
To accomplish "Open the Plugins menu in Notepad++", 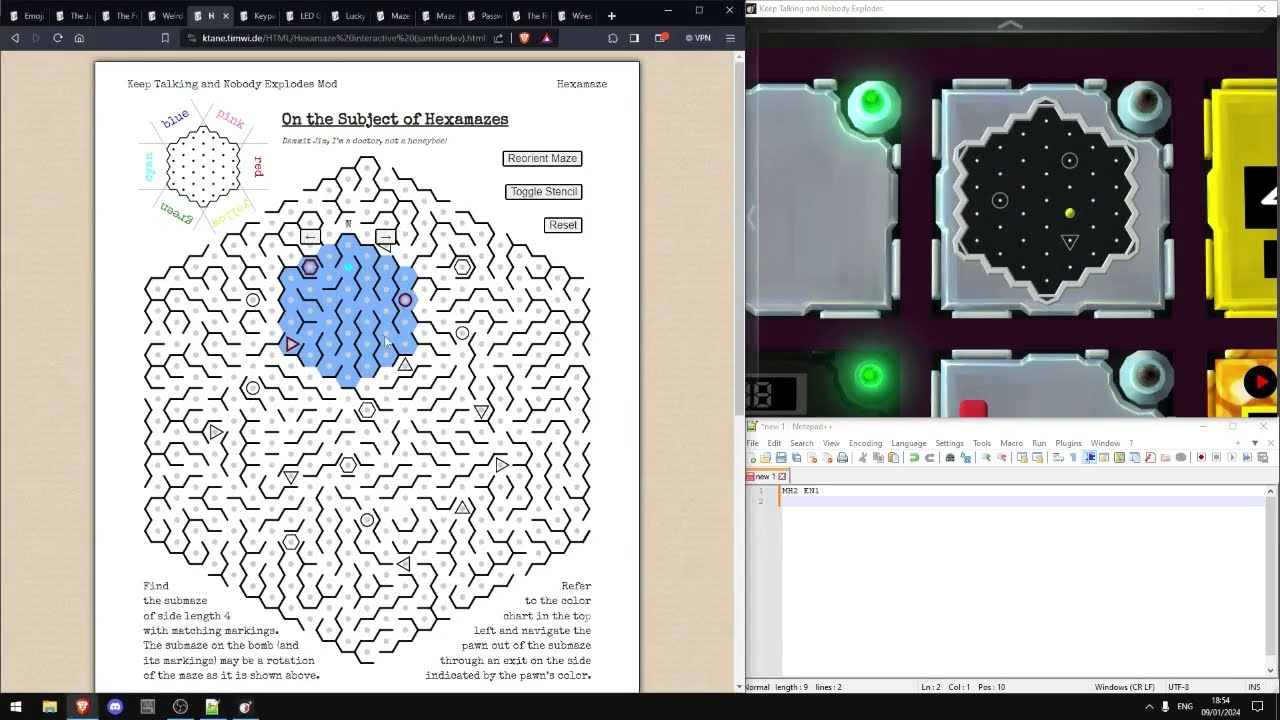I will [1068, 443].
